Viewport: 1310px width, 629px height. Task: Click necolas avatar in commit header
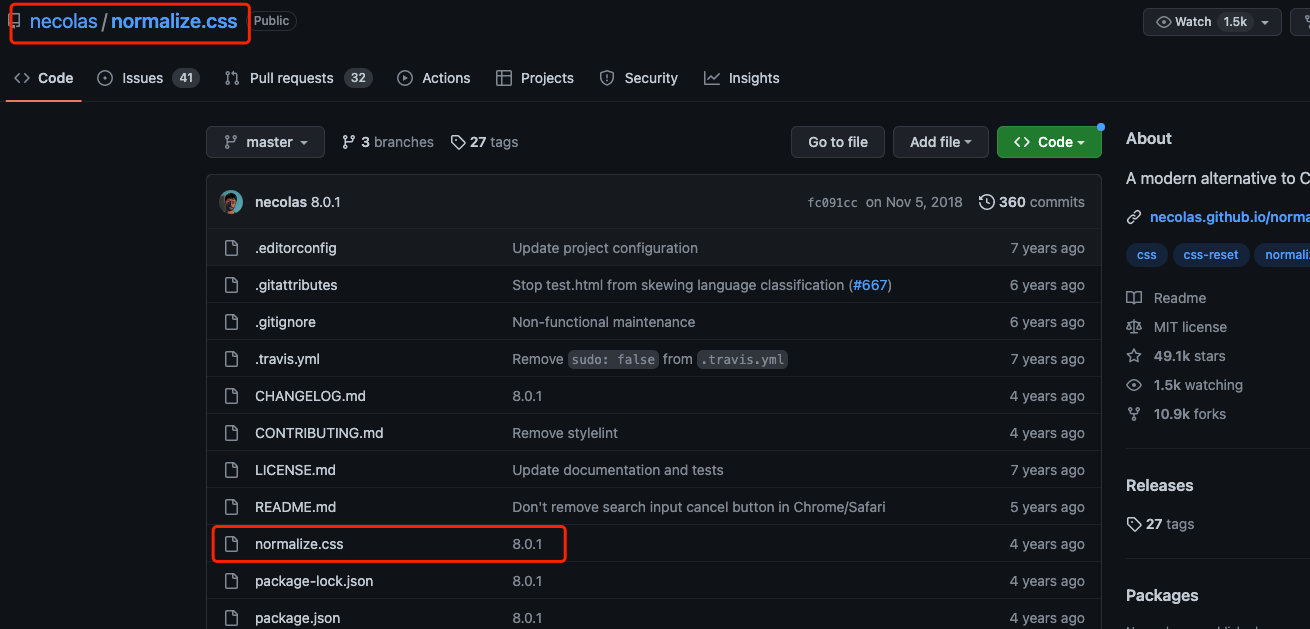(231, 202)
